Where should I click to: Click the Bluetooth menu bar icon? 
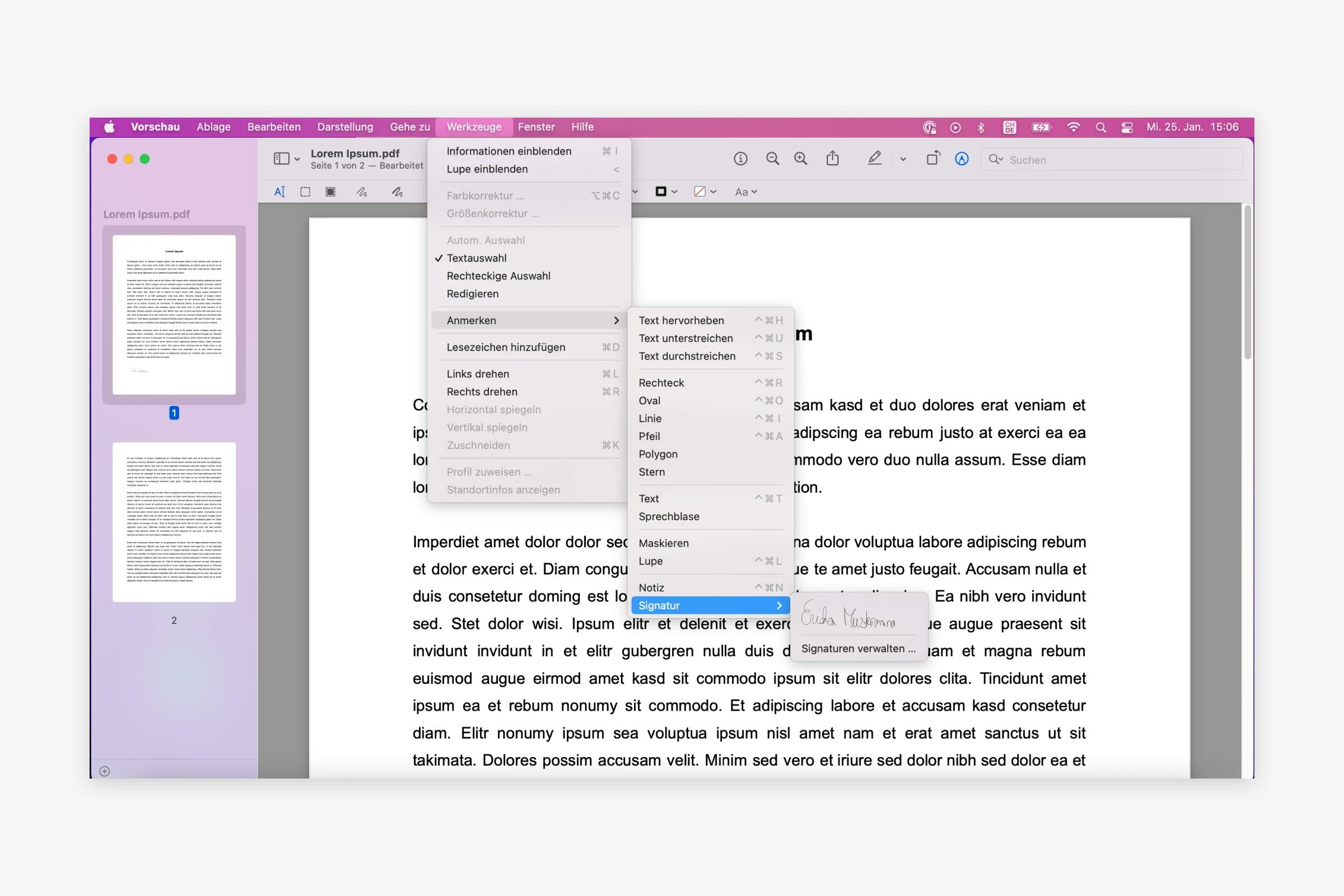[x=981, y=128]
